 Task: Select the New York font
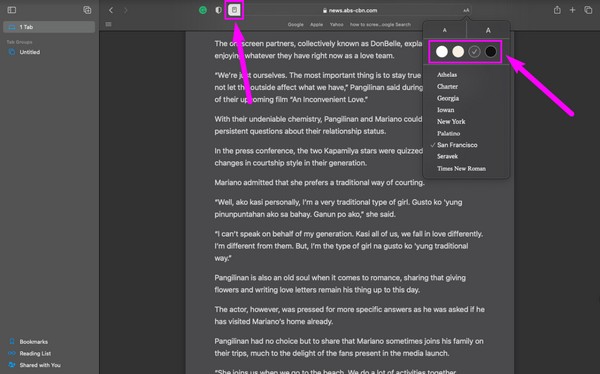(451, 122)
